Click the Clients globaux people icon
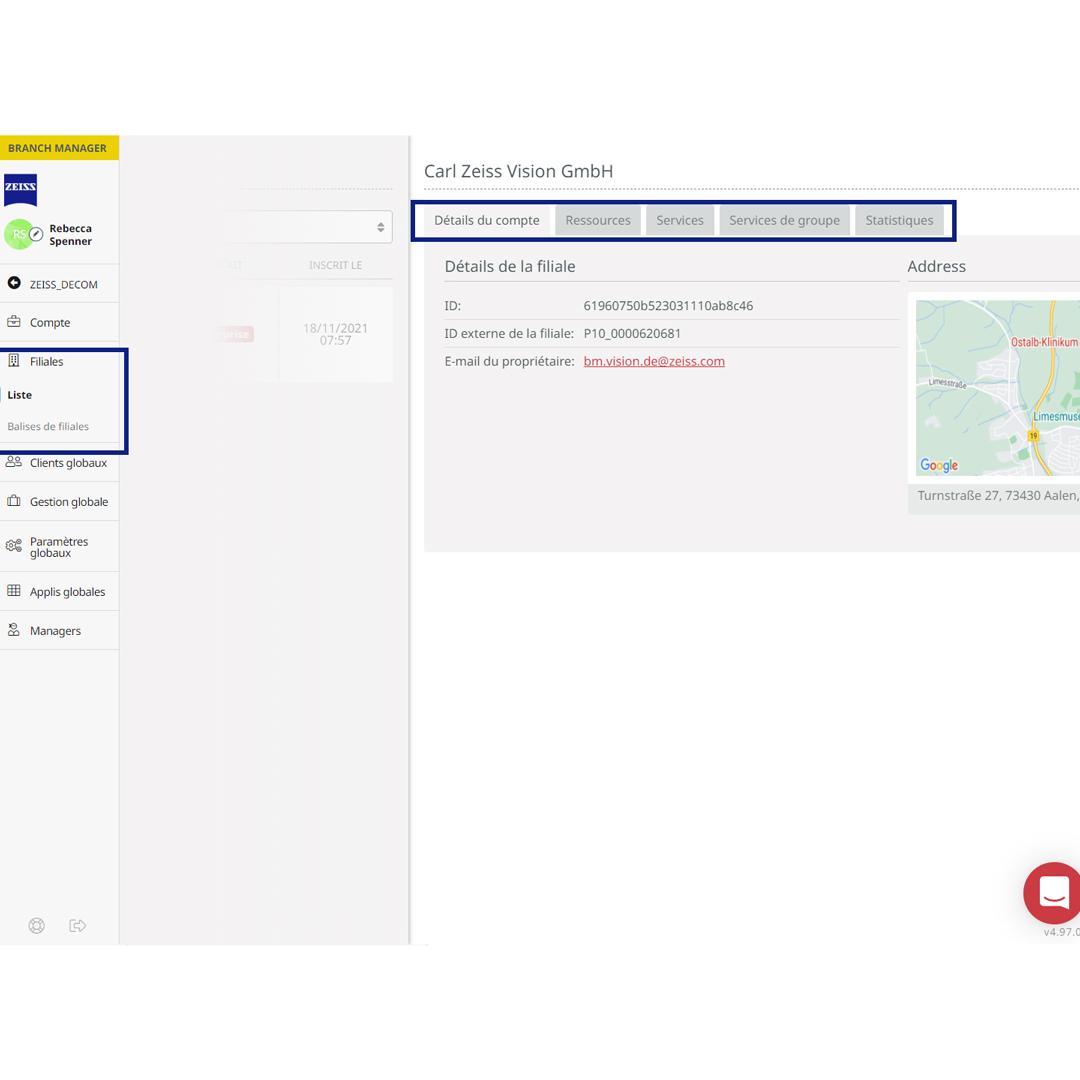 pyautogui.click(x=14, y=462)
